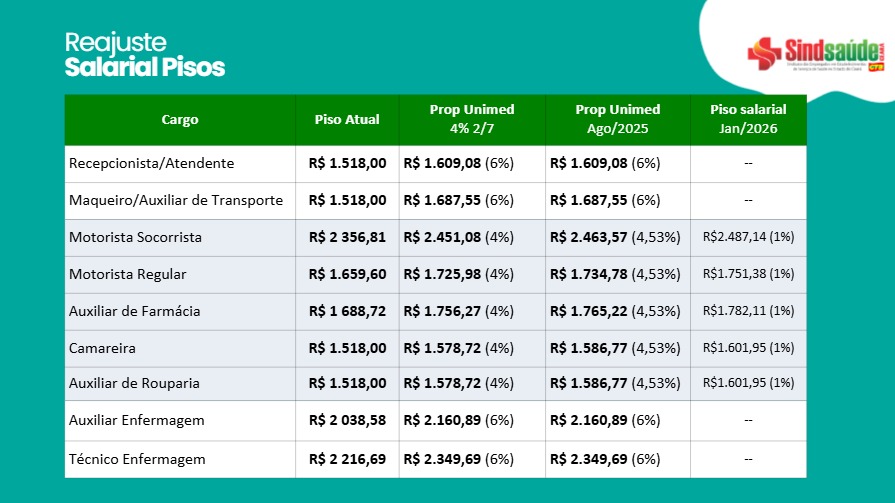Click the Motorista Regular row label
The height and width of the screenshot is (503, 895).
point(127,274)
